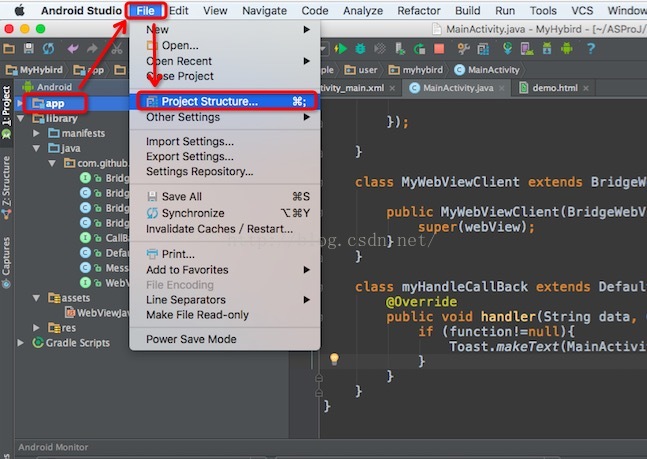This screenshot has width=647, height=459.
Task: Click the intention lightbulb in editor gutter
Action: tap(335, 359)
